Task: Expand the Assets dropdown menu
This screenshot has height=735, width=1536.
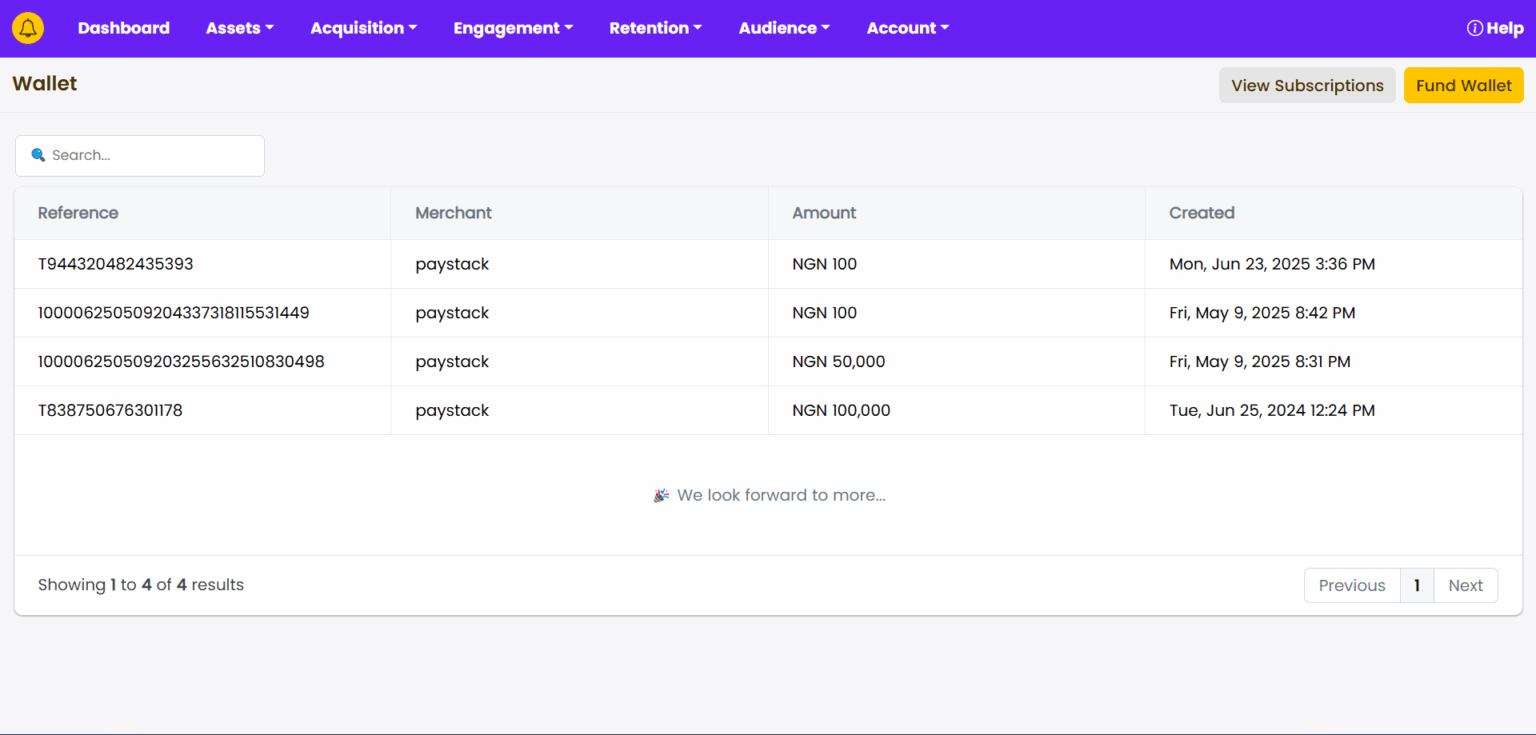Action: 239,28
